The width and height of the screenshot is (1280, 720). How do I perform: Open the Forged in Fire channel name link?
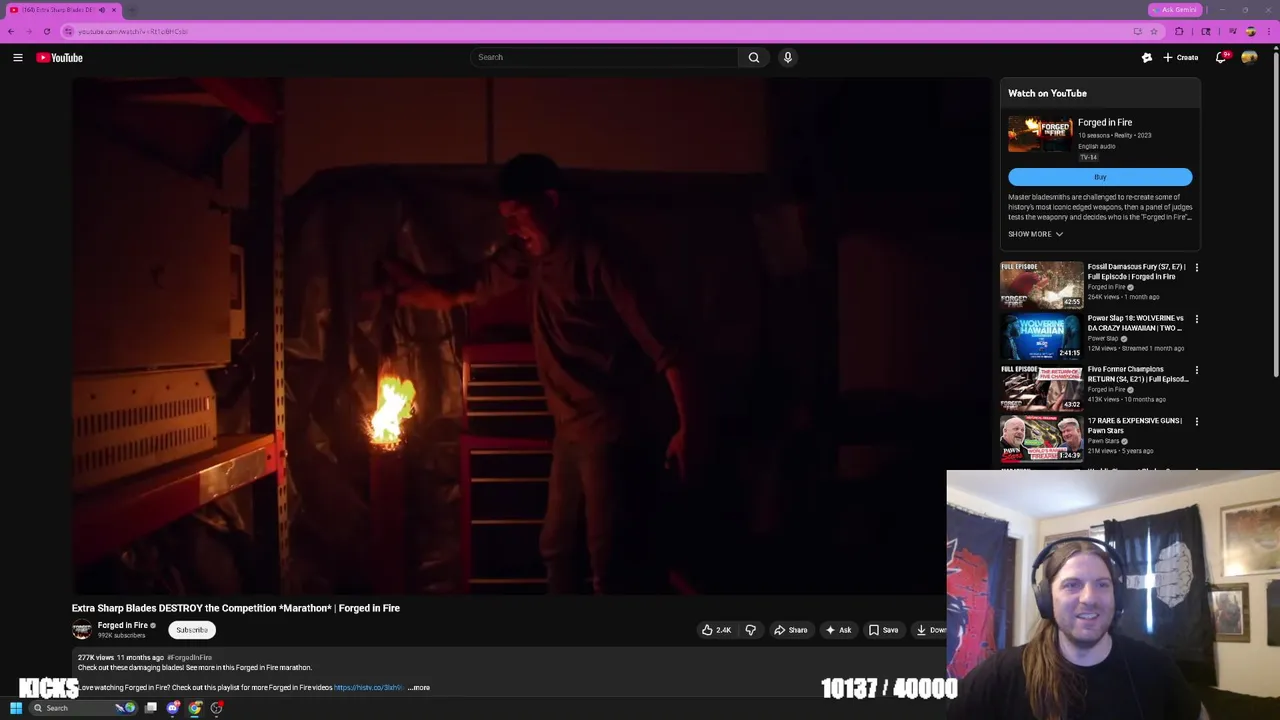point(122,625)
